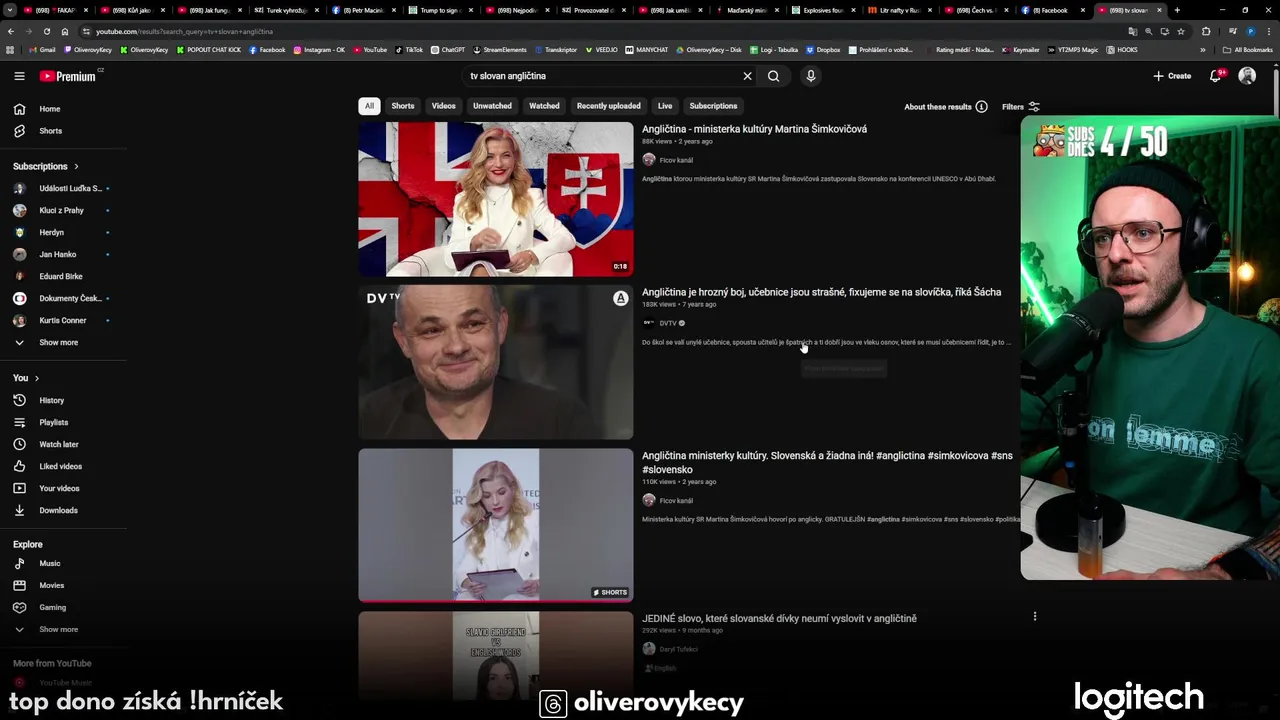1280x720 pixels.
Task: Reload the page with browser refresh icon
Action: pyautogui.click(x=46, y=31)
